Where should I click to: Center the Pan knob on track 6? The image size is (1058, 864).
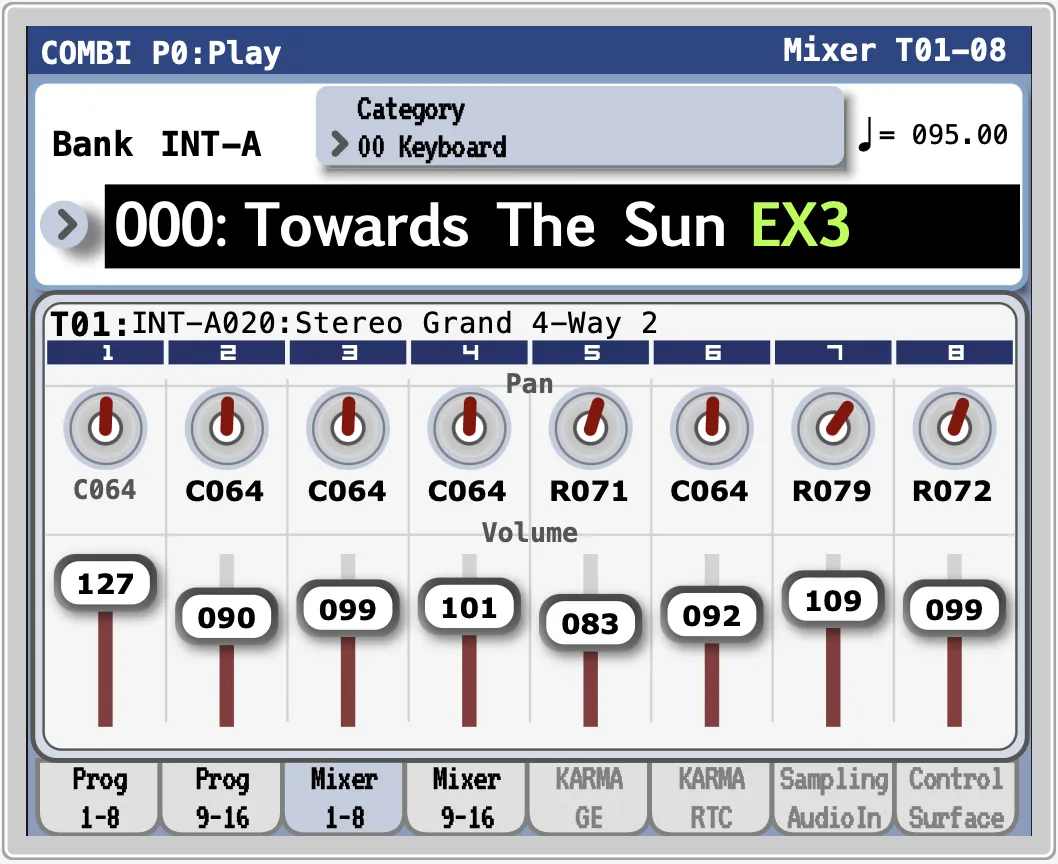(711, 427)
